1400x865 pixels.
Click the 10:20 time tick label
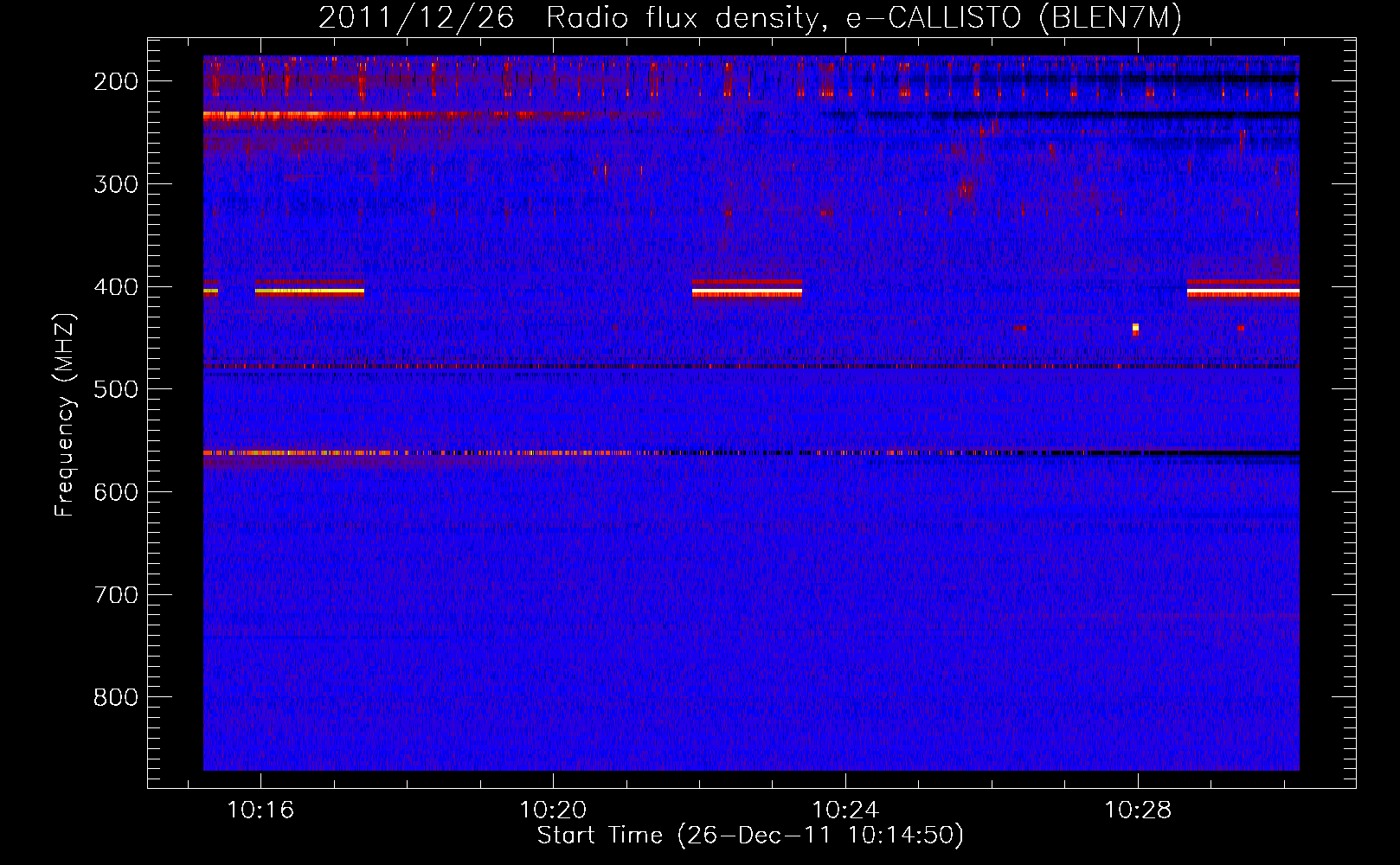(553, 811)
